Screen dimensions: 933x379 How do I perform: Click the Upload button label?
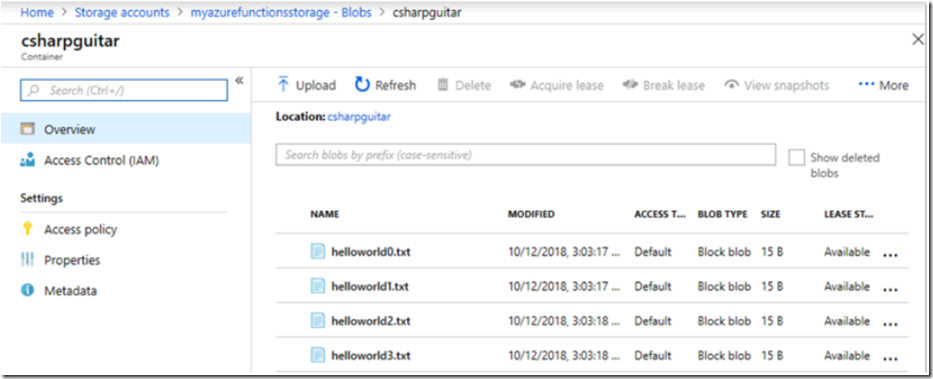(315, 85)
